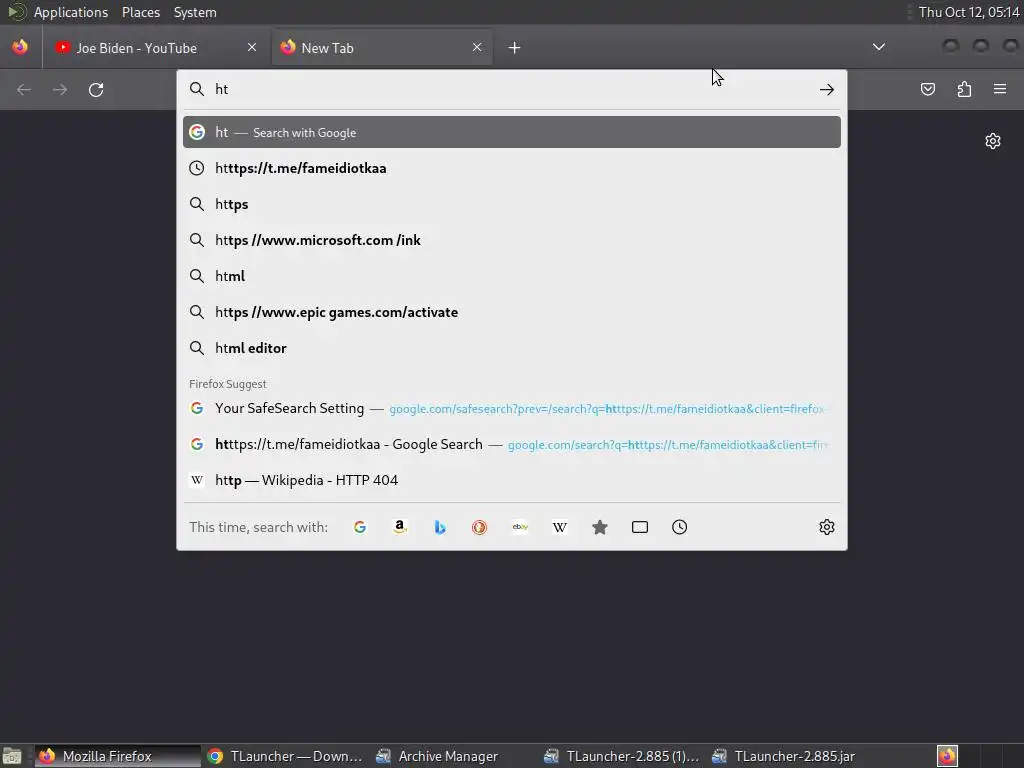Search this time with Google icon
Image resolution: width=1024 pixels, height=768 pixels.
coord(360,527)
